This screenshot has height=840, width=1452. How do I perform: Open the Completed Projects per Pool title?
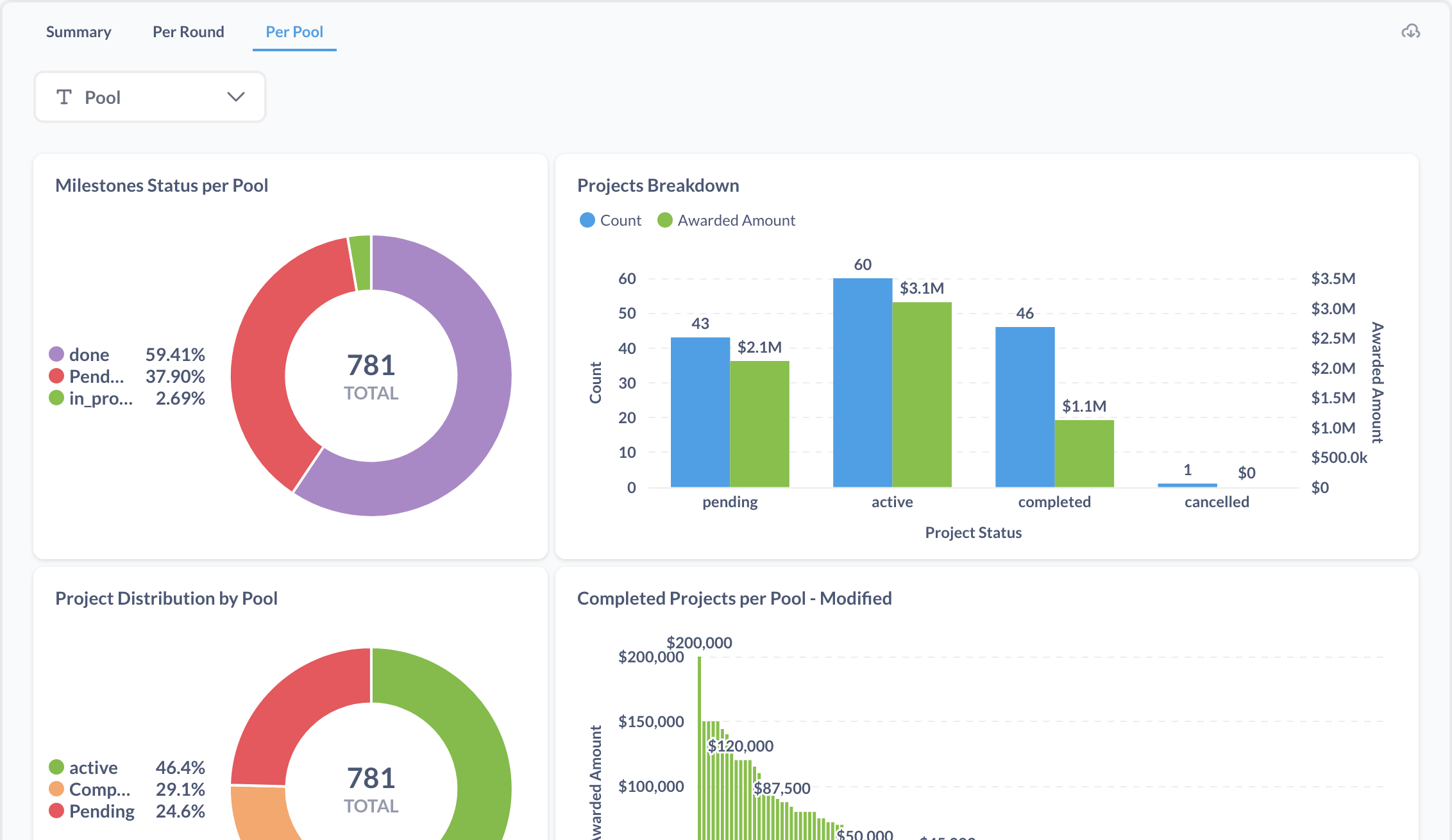[734, 598]
